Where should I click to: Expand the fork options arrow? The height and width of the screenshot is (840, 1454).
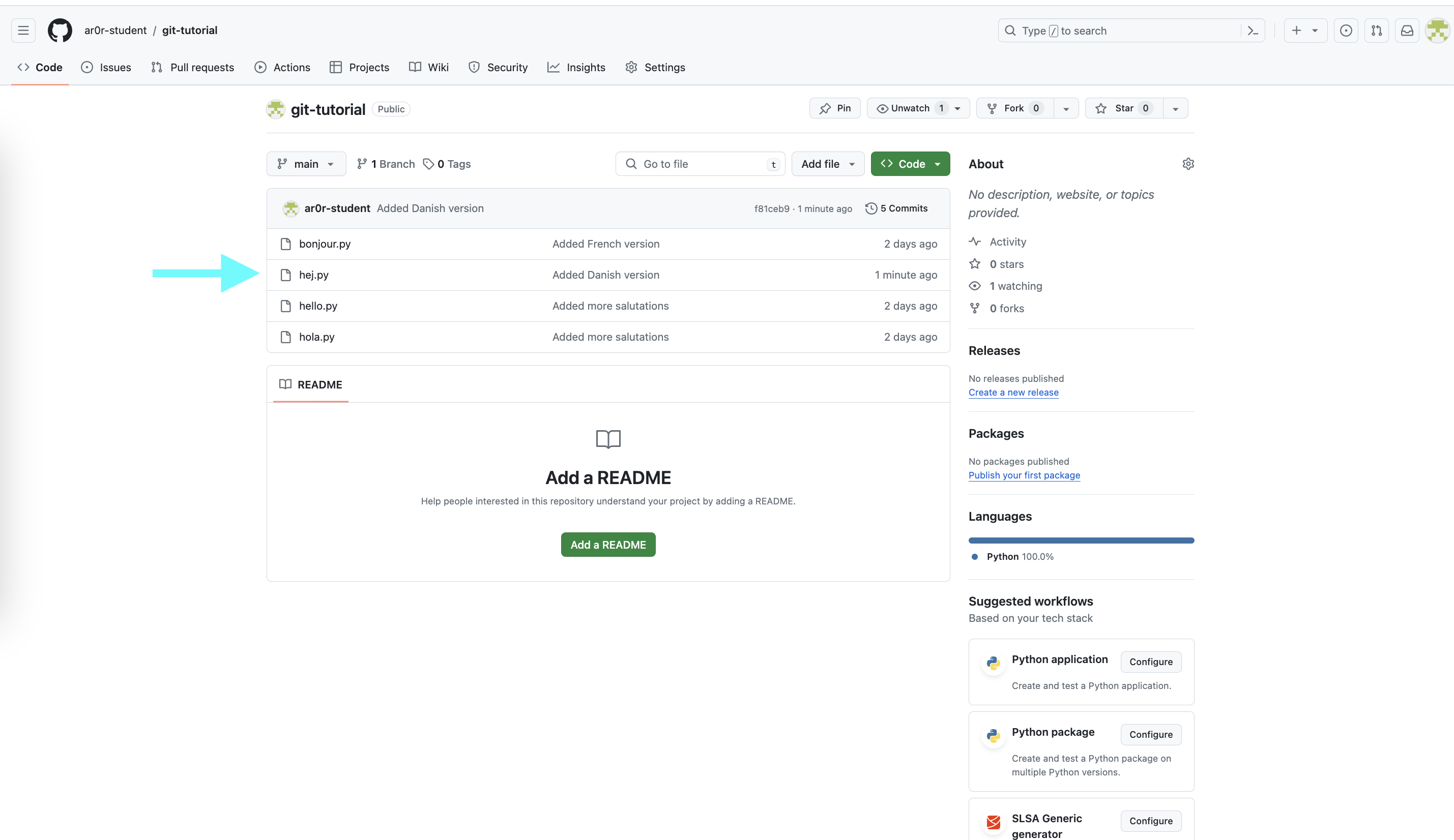coord(1066,108)
